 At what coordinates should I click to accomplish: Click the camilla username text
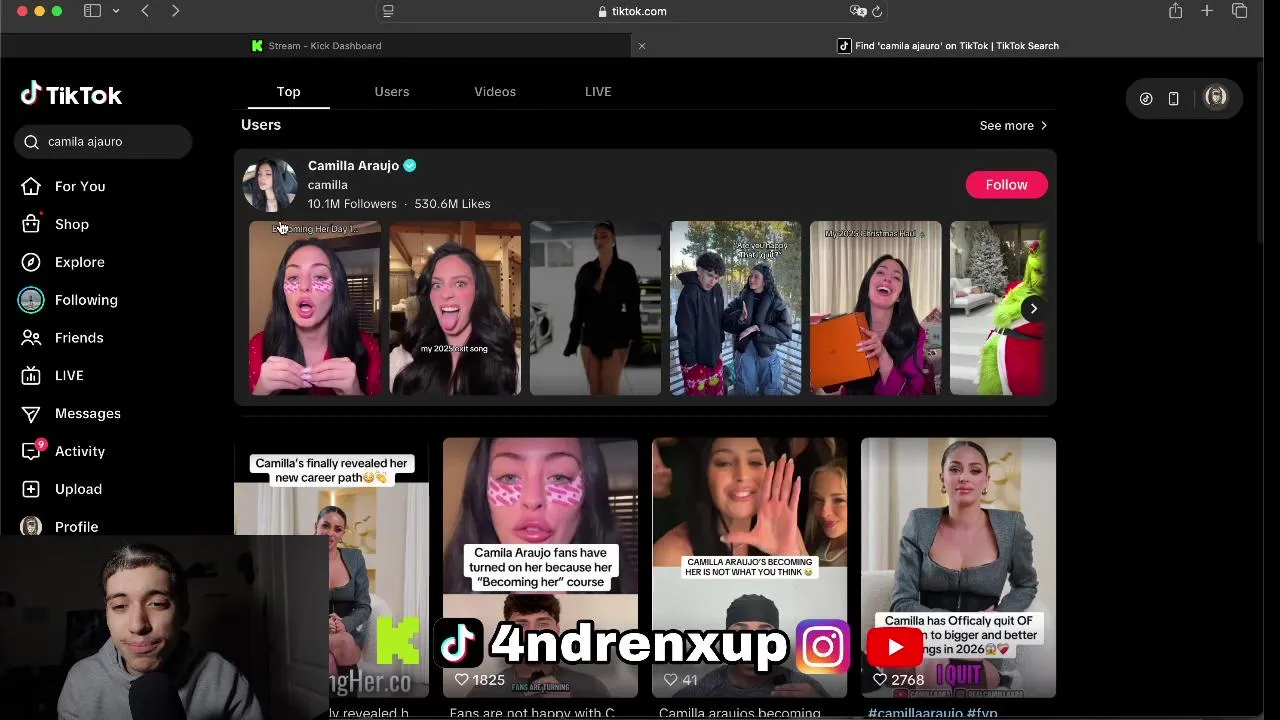click(x=328, y=185)
